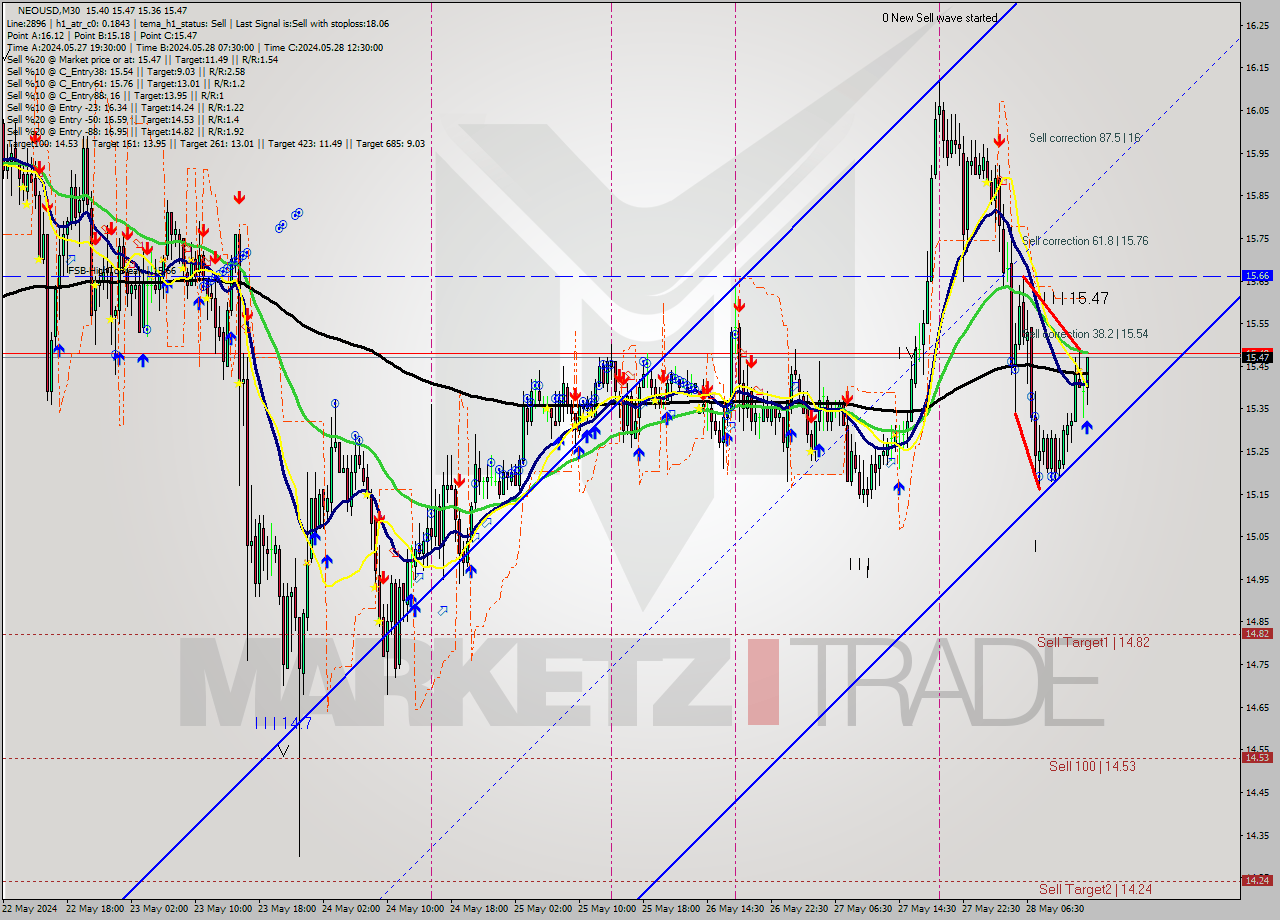
Task: Click the 'C_Entry38: 15.54' sell line
Action: (126, 71)
